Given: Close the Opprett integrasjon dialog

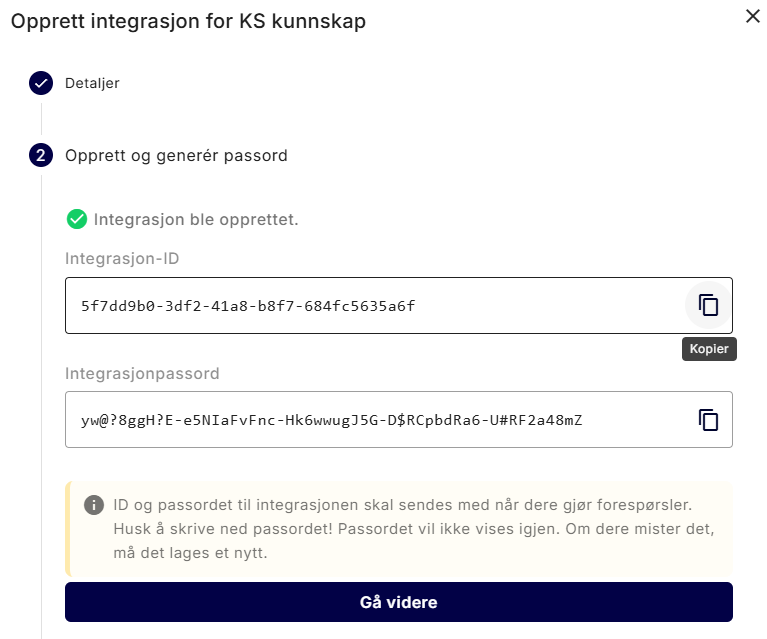Looking at the screenshot, I should pos(753,17).
